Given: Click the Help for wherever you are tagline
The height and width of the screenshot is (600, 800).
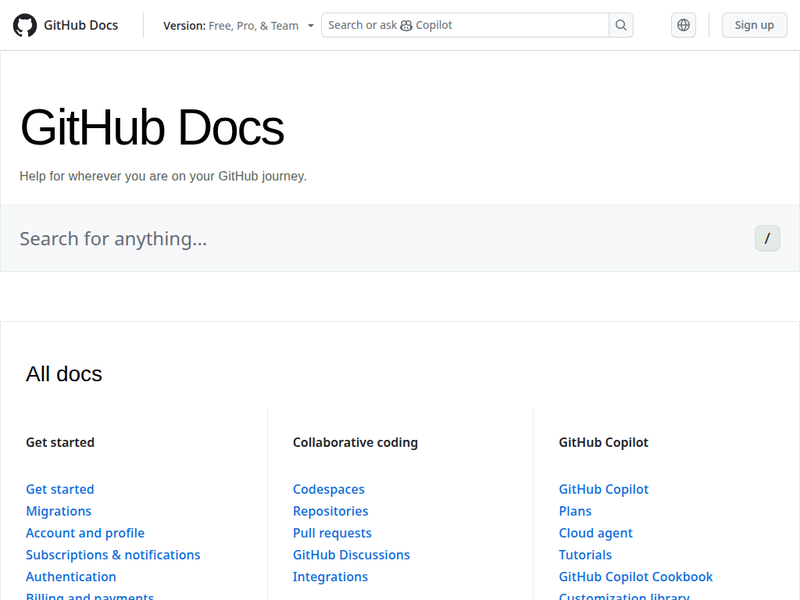Looking at the screenshot, I should pyautogui.click(x=163, y=176).
